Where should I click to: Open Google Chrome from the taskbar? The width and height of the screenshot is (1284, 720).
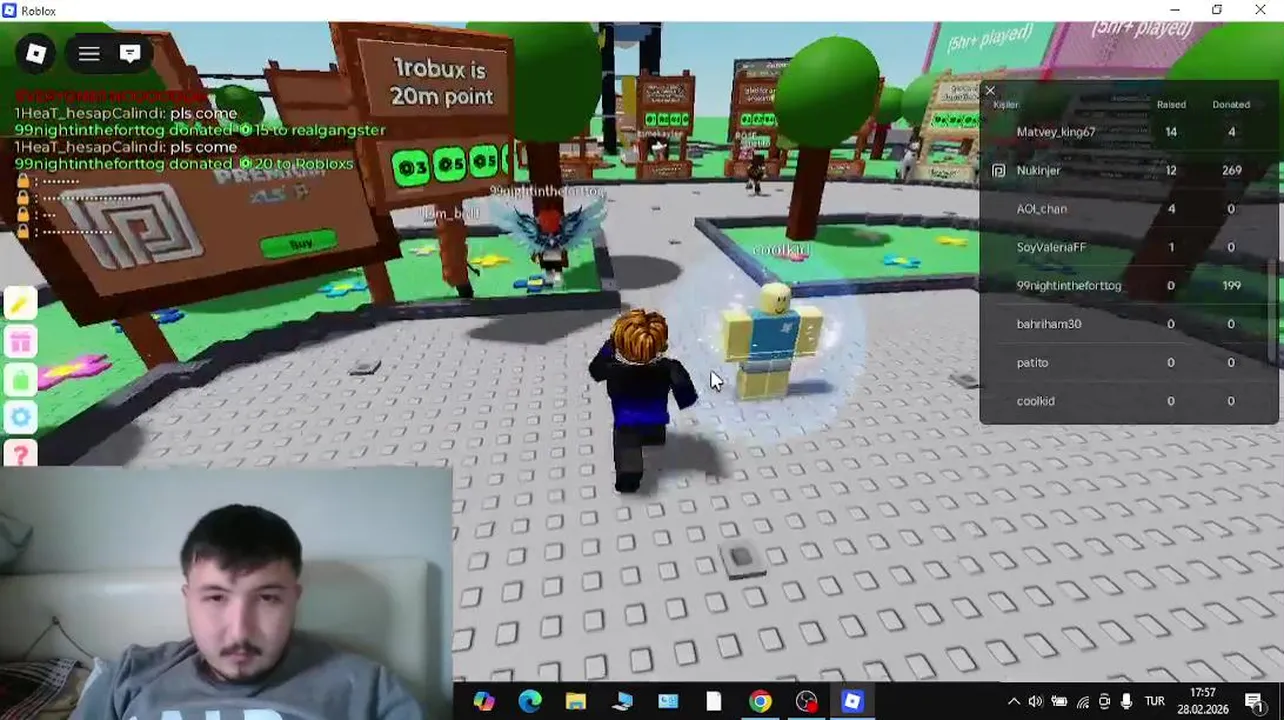coord(760,702)
